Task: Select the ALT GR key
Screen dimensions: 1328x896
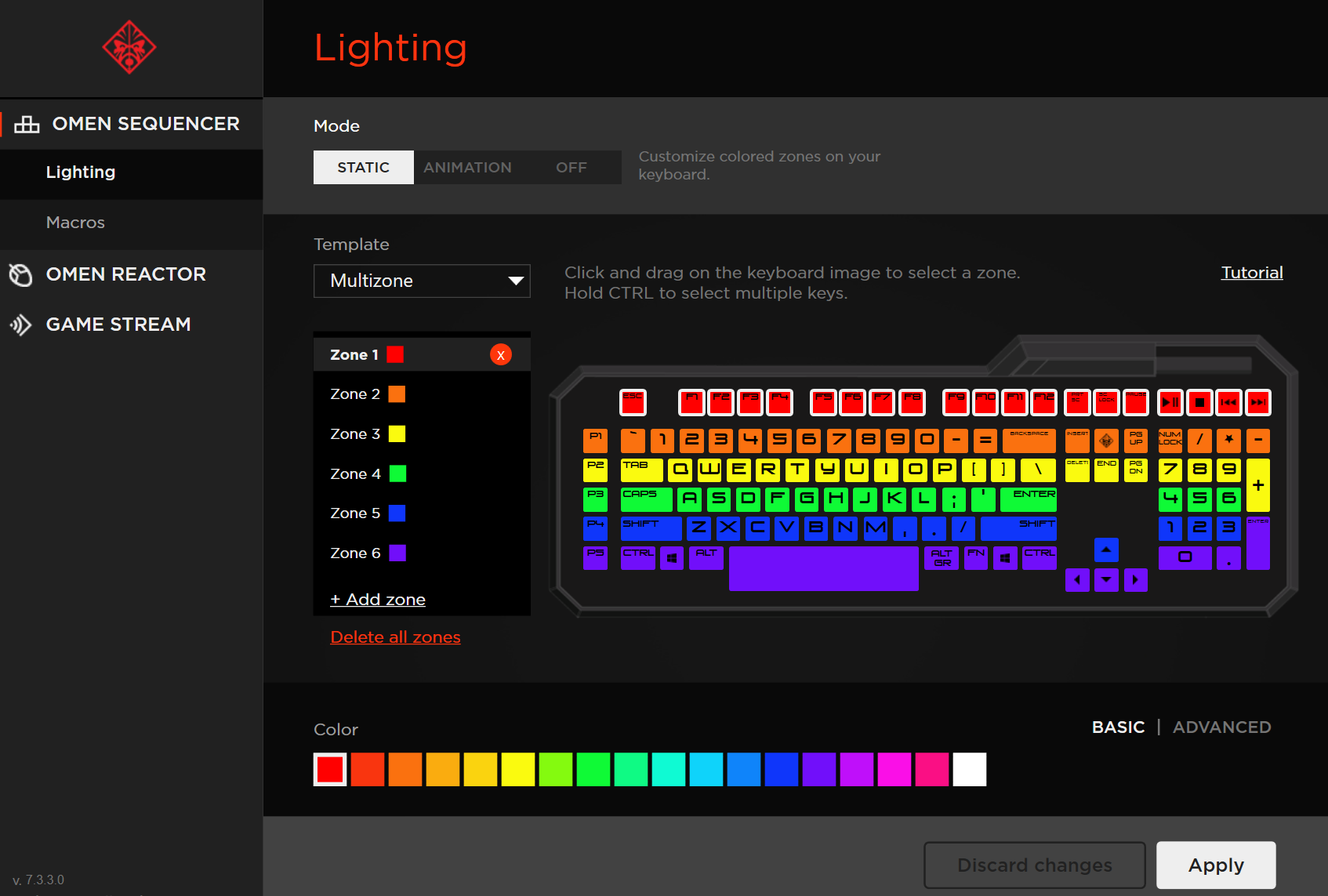Action: pyautogui.click(x=942, y=558)
